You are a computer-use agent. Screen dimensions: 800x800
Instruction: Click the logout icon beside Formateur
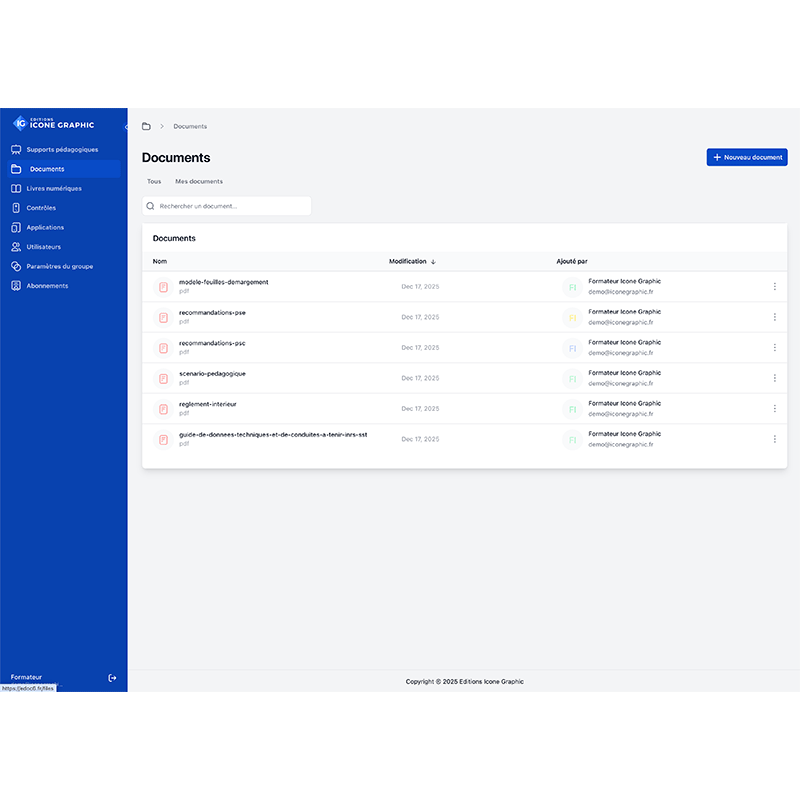click(x=112, y=678)
